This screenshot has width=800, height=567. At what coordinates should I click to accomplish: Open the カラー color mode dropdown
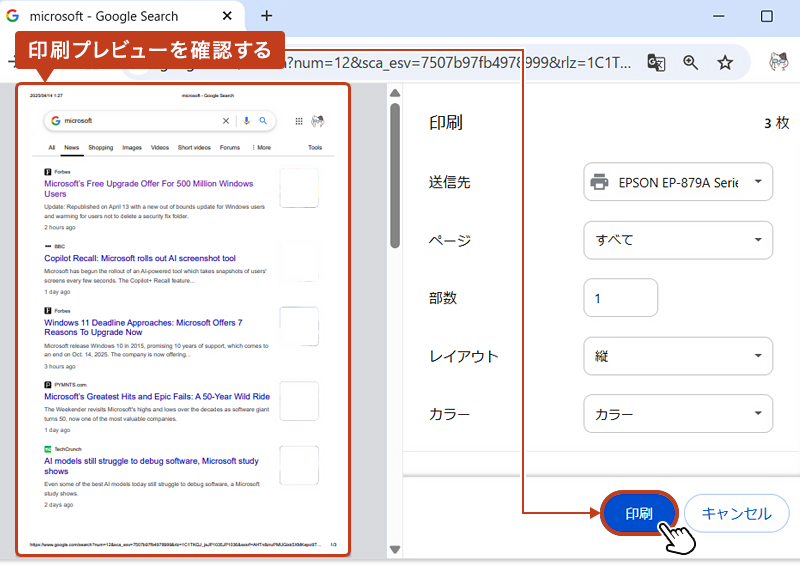[x=678, y=413]
